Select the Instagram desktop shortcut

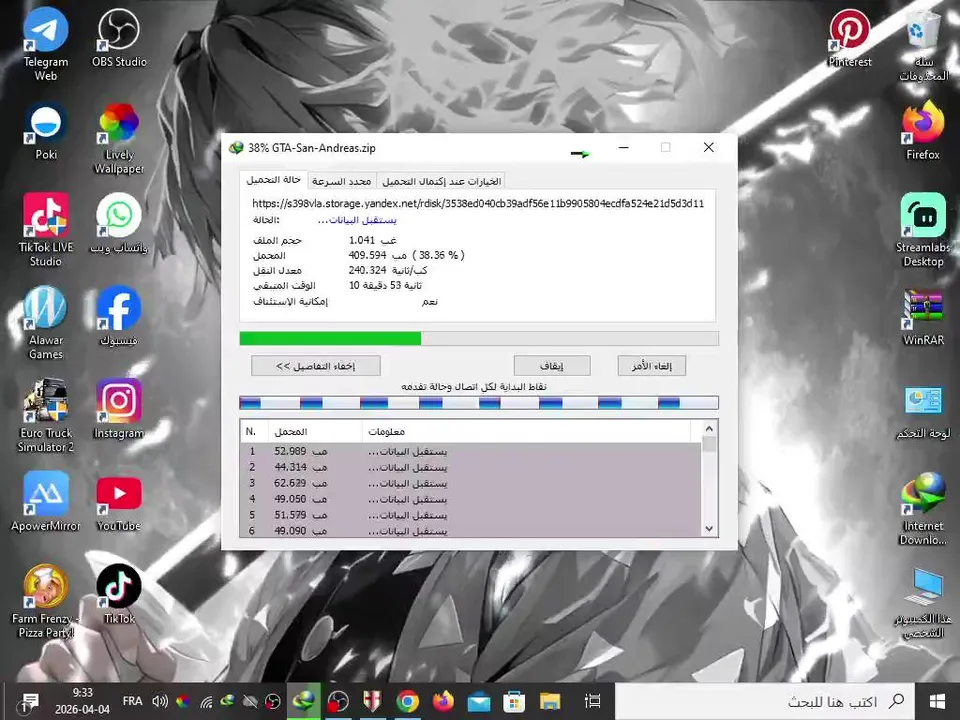[119, 409]
